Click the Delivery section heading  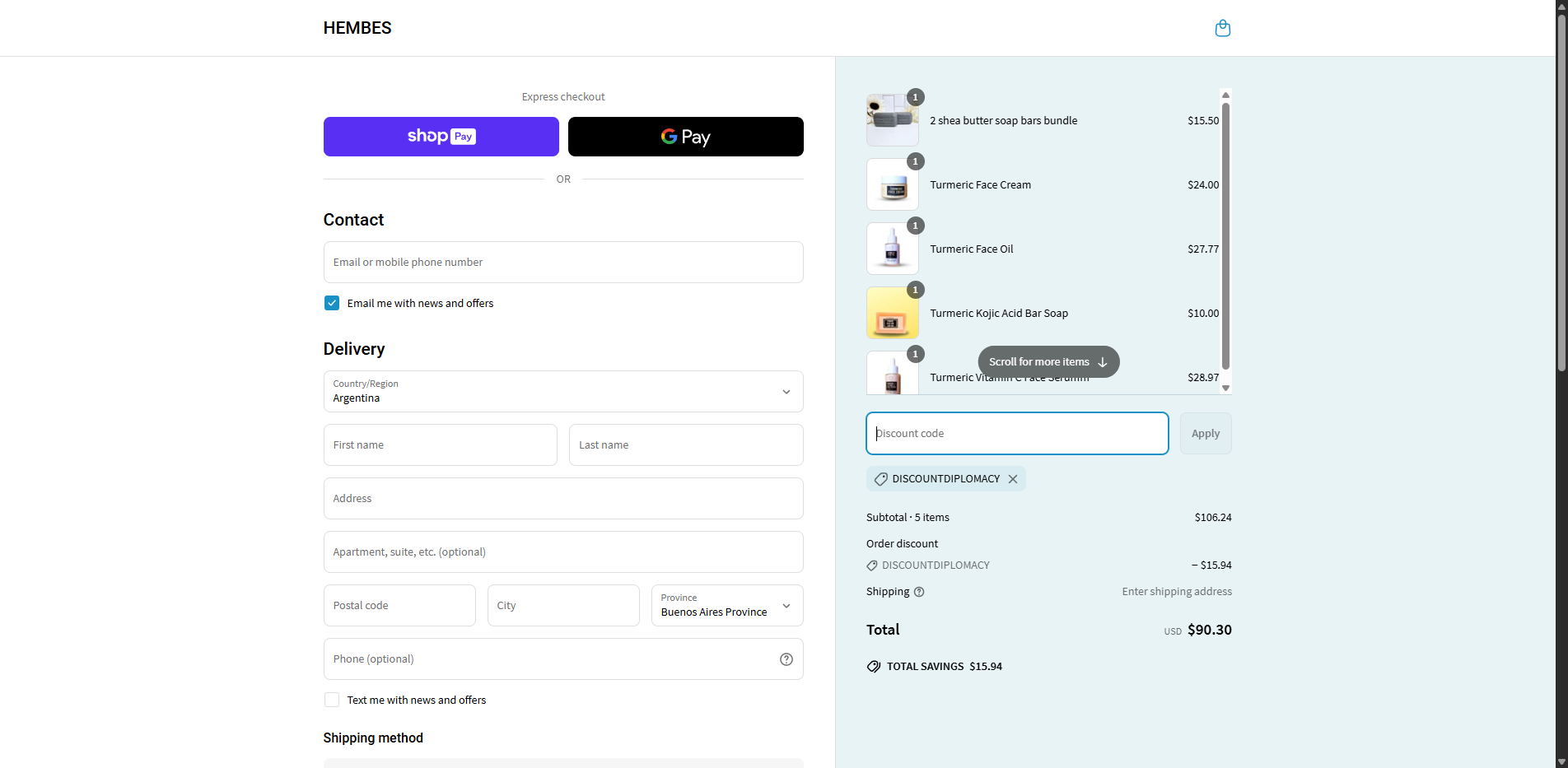tap(354, 349)
